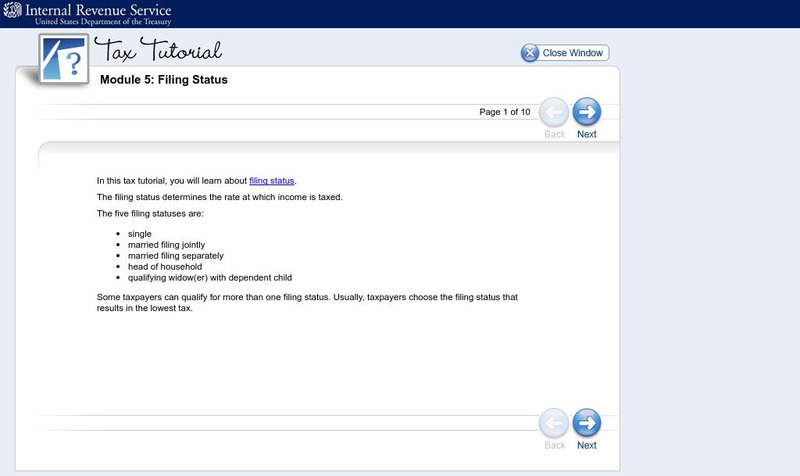Click the top Next text label
Viewport: 800px width, 476px height.
pos(587,134)
